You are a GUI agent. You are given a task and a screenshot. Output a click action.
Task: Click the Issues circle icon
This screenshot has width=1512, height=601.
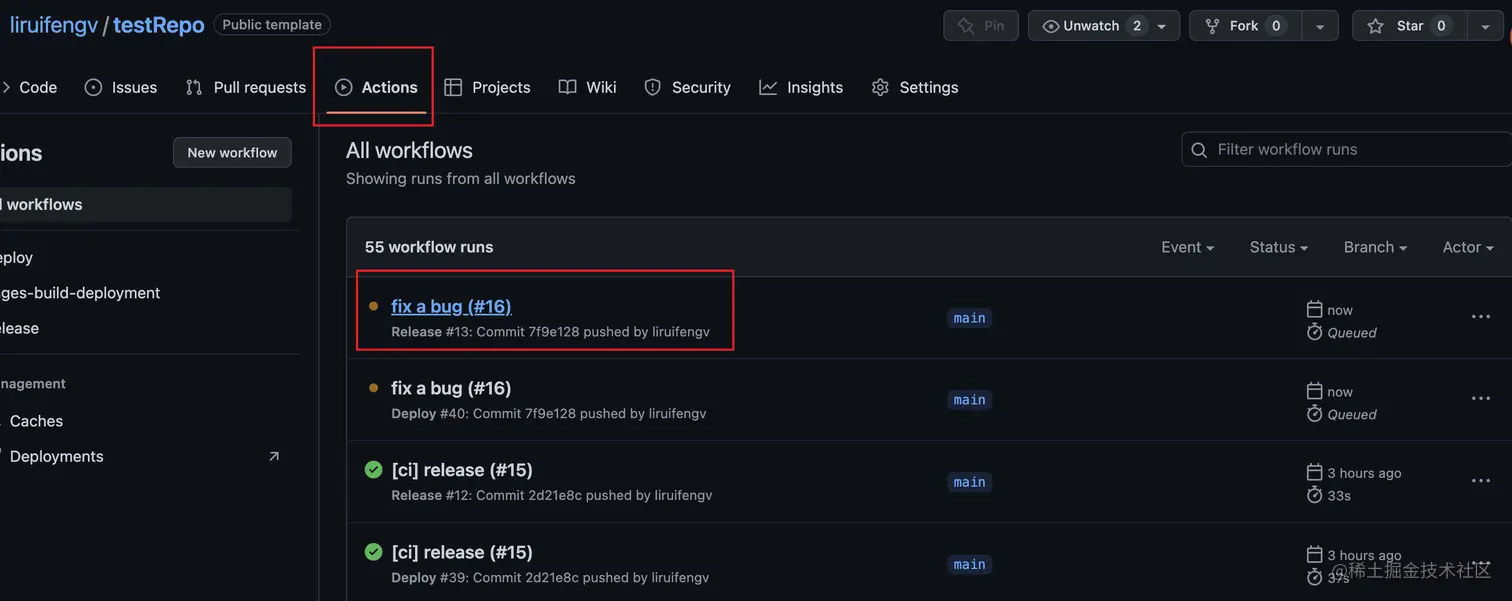pos(93,87)
